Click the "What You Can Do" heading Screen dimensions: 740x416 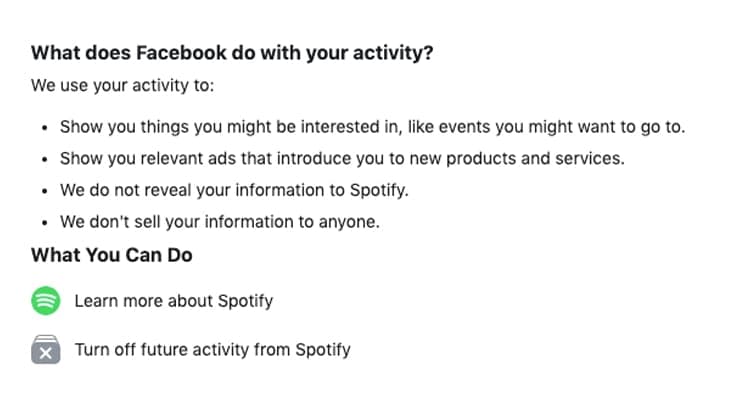(x=111, y=255)
